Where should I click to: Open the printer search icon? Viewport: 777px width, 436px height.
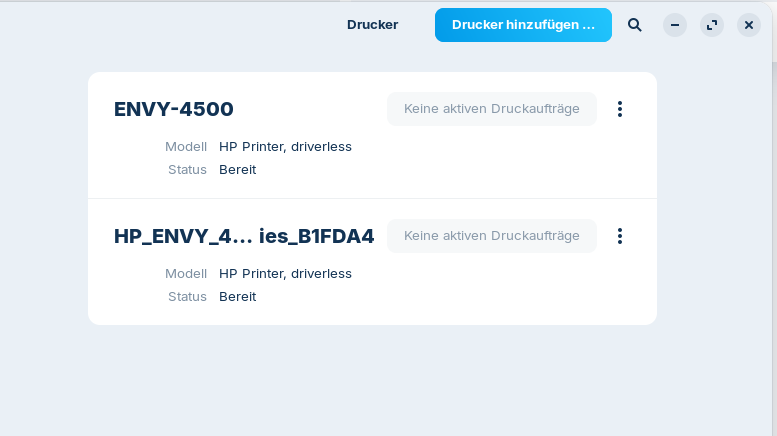(635, 25)
